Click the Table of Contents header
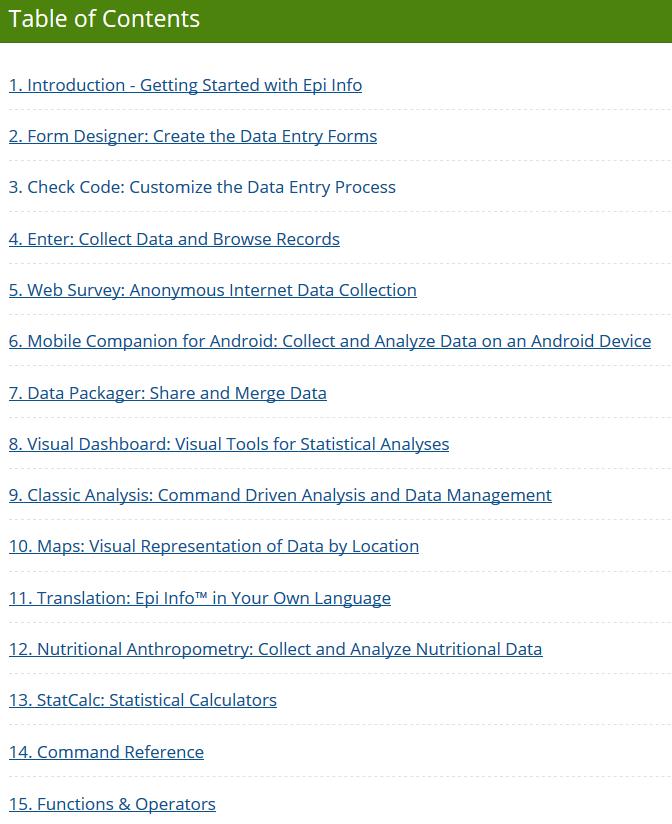 (104, 19)
